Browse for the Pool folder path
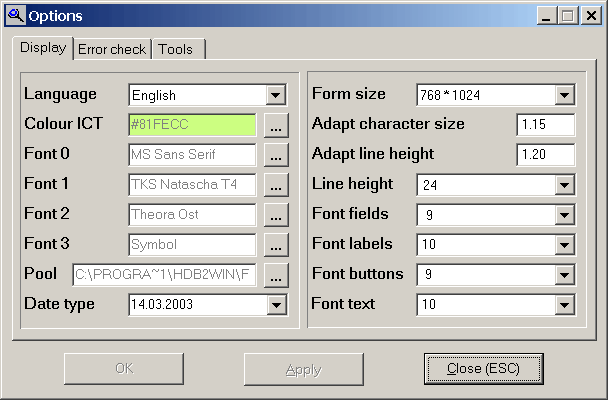 tap(277, 275)
